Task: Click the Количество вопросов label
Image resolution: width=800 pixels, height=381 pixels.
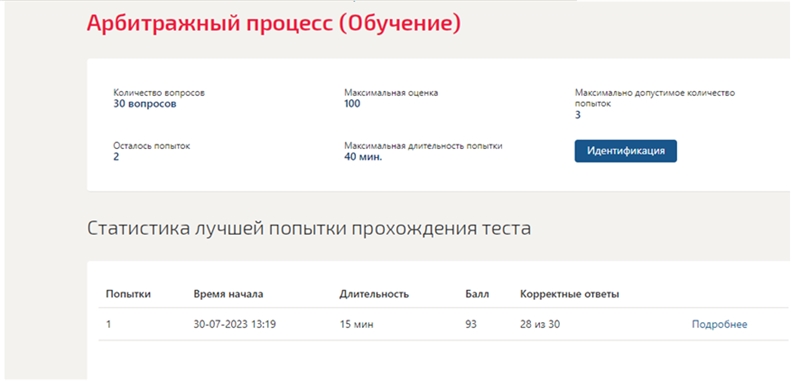Action: [x=159, y=93]
